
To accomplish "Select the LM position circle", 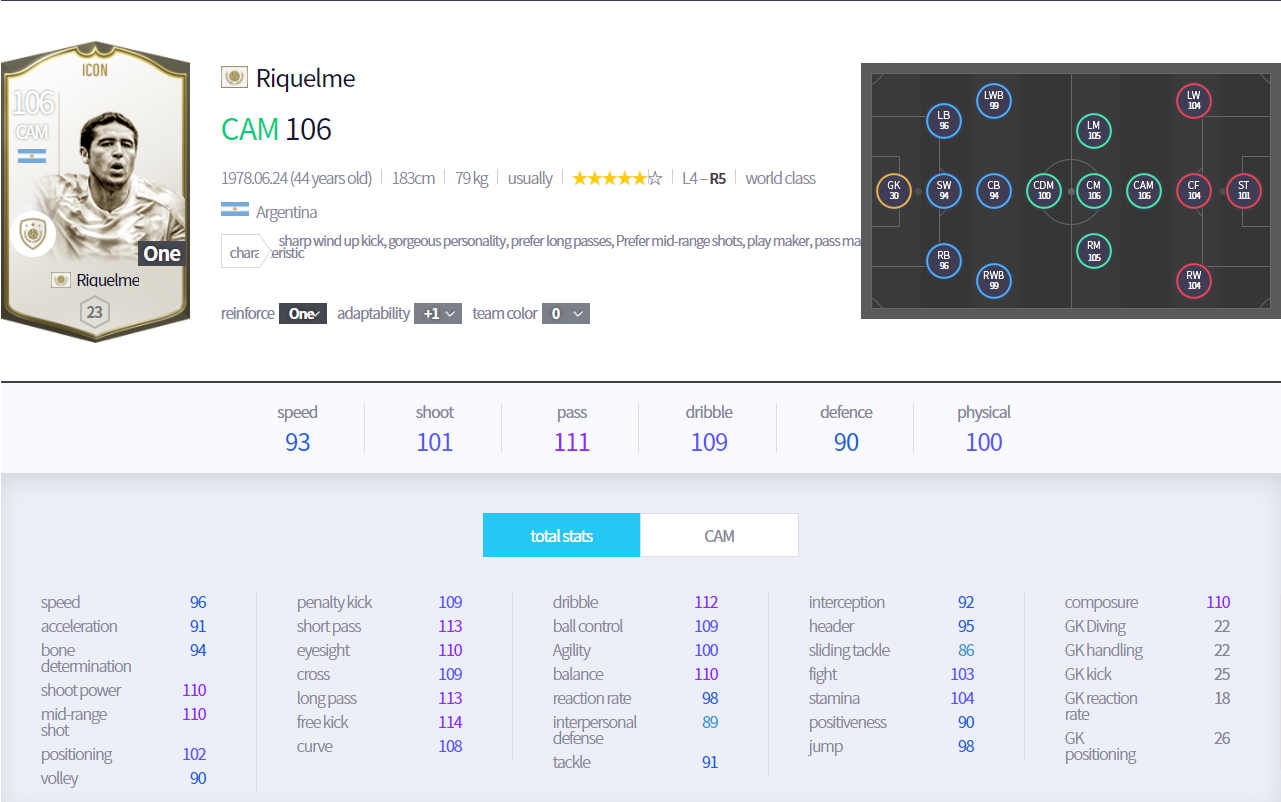I will (1093, 130).
